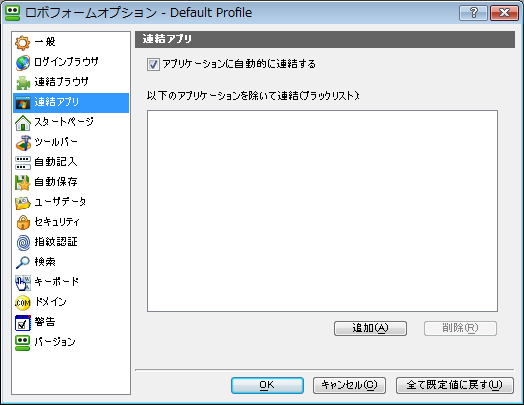The width and height of the screenshot is (524, 405).
Task: Click the スタートページ house icon
Action: pos(23,123)
